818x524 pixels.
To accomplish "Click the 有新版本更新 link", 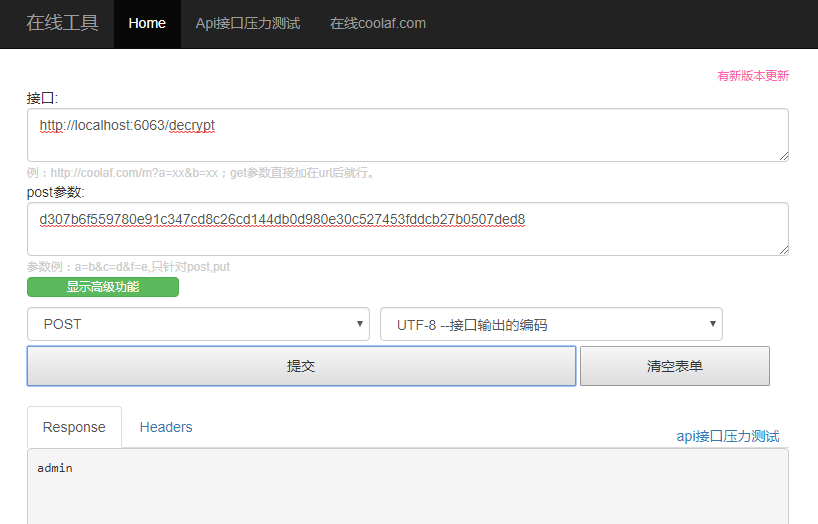I will tap(753, 76).
